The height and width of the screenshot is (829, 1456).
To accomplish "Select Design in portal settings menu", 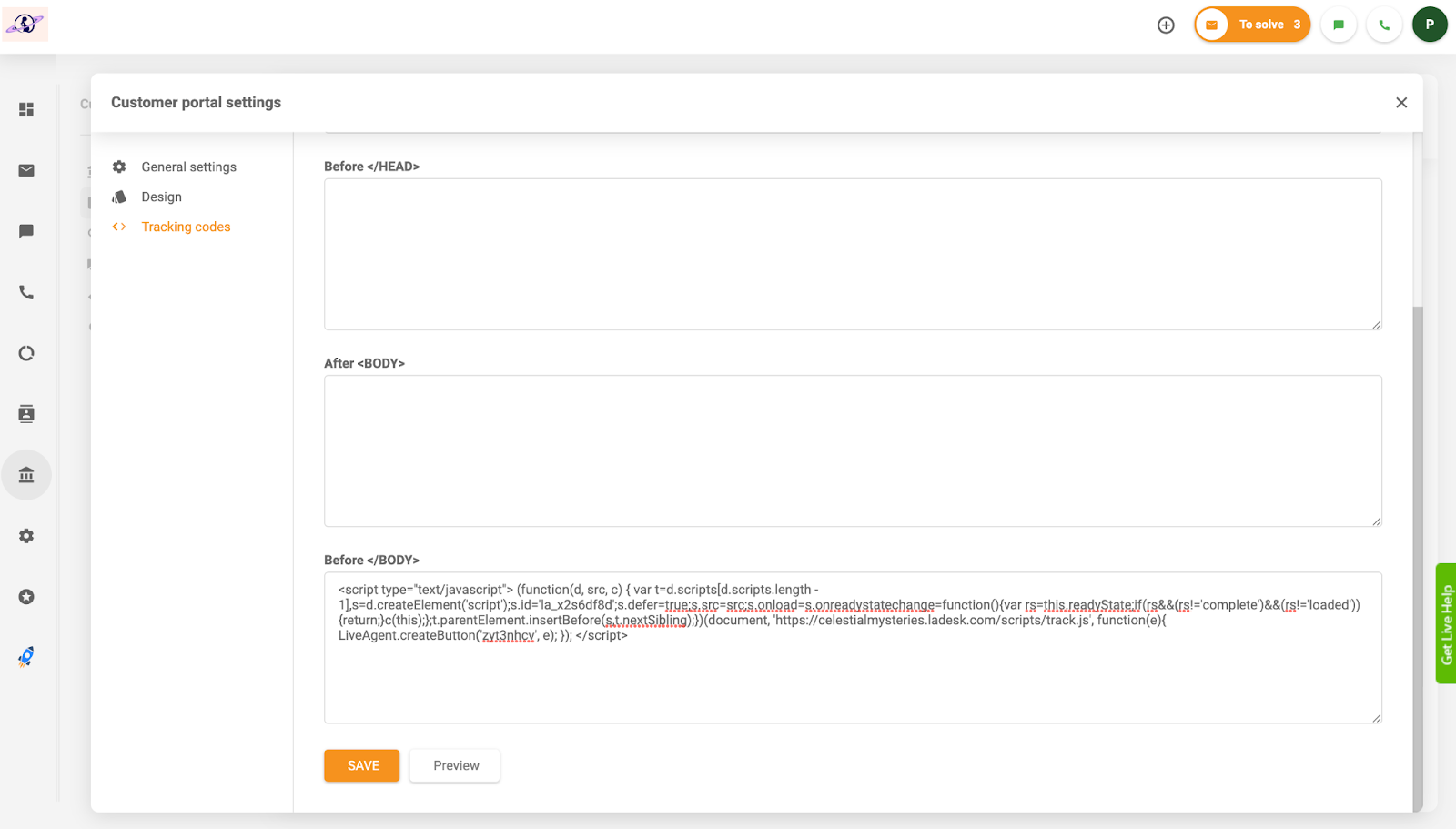I will (x=161, y=197).
